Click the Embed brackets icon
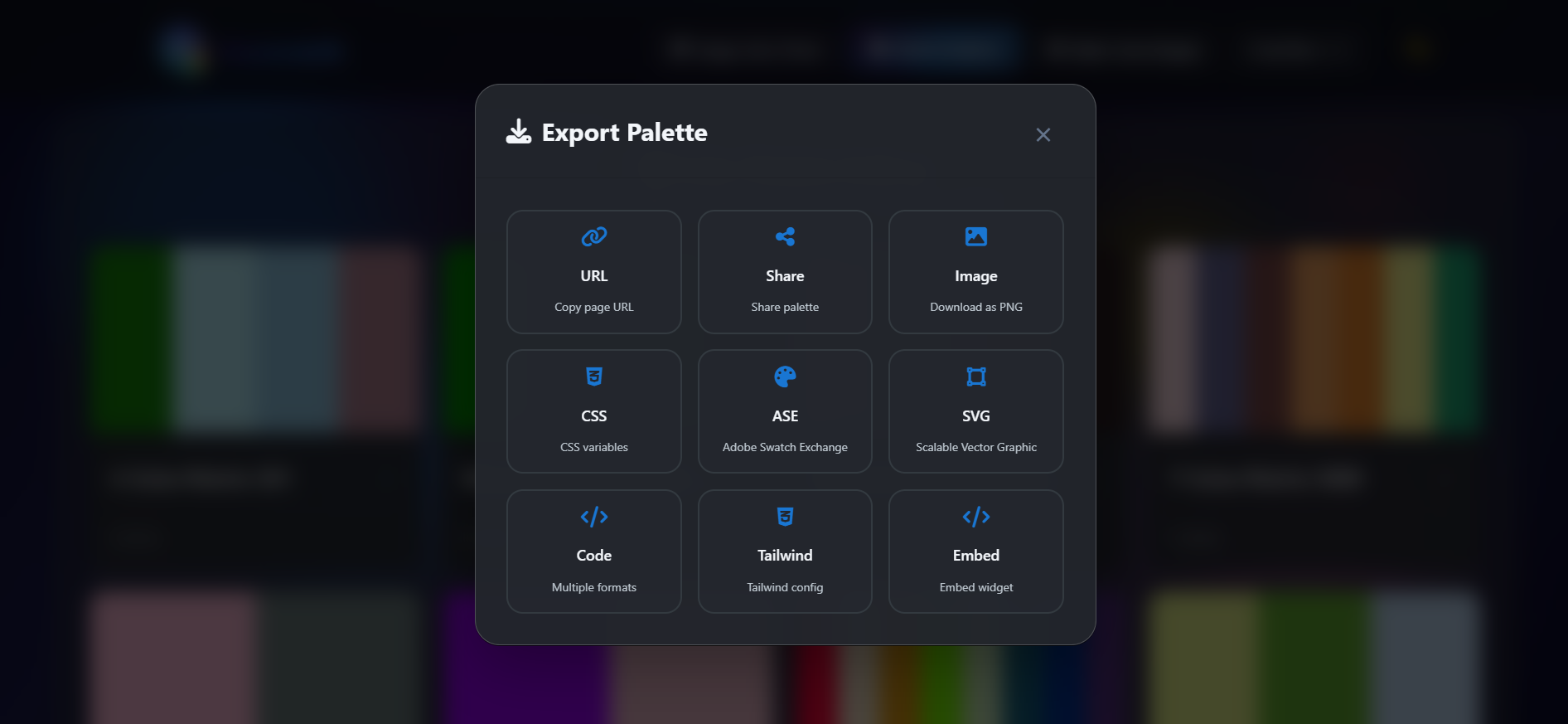The height and width of the screenshot is (724, 1568). point(976,517)
